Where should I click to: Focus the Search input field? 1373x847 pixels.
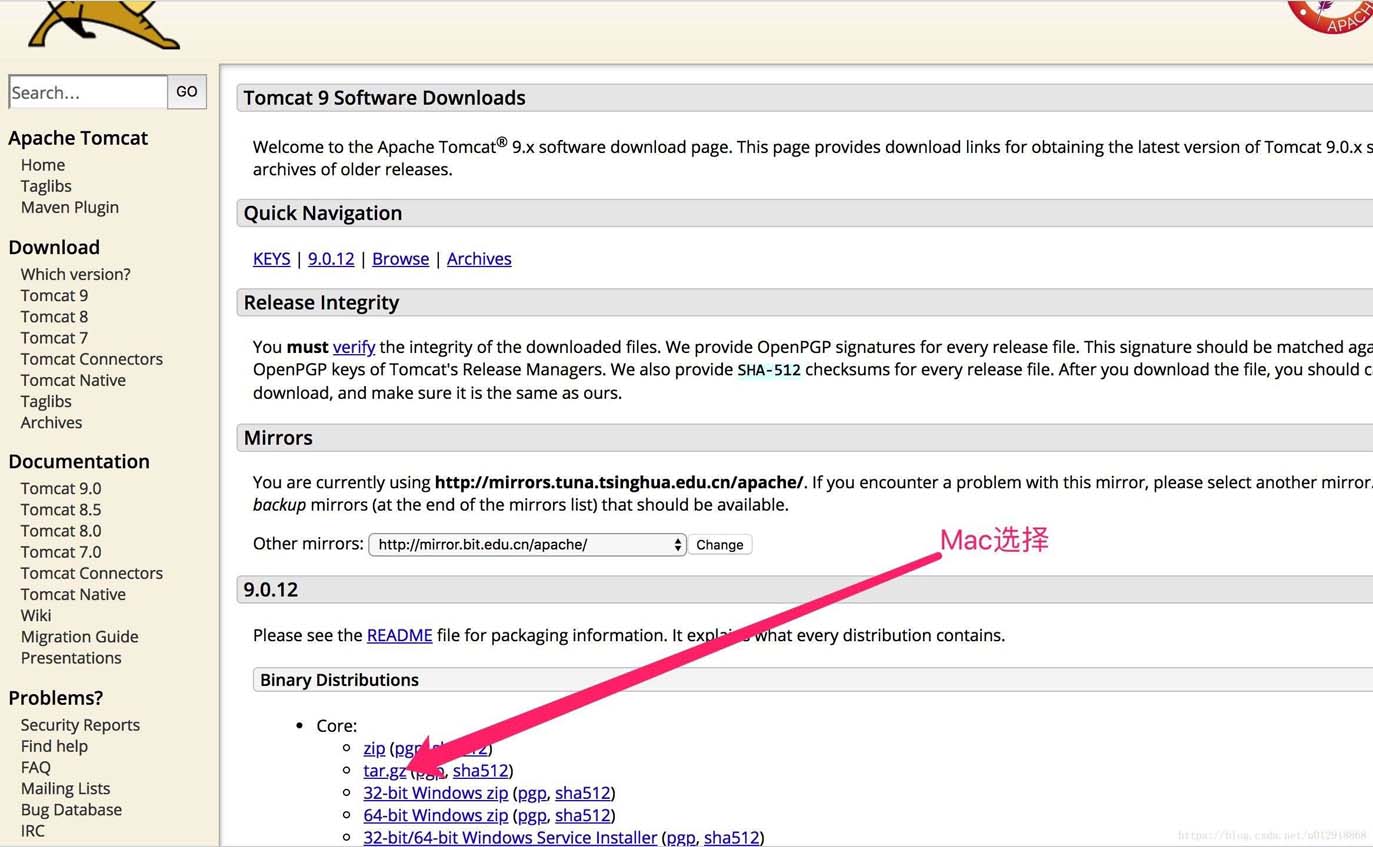pyautogui.click(x=88, y=92)
